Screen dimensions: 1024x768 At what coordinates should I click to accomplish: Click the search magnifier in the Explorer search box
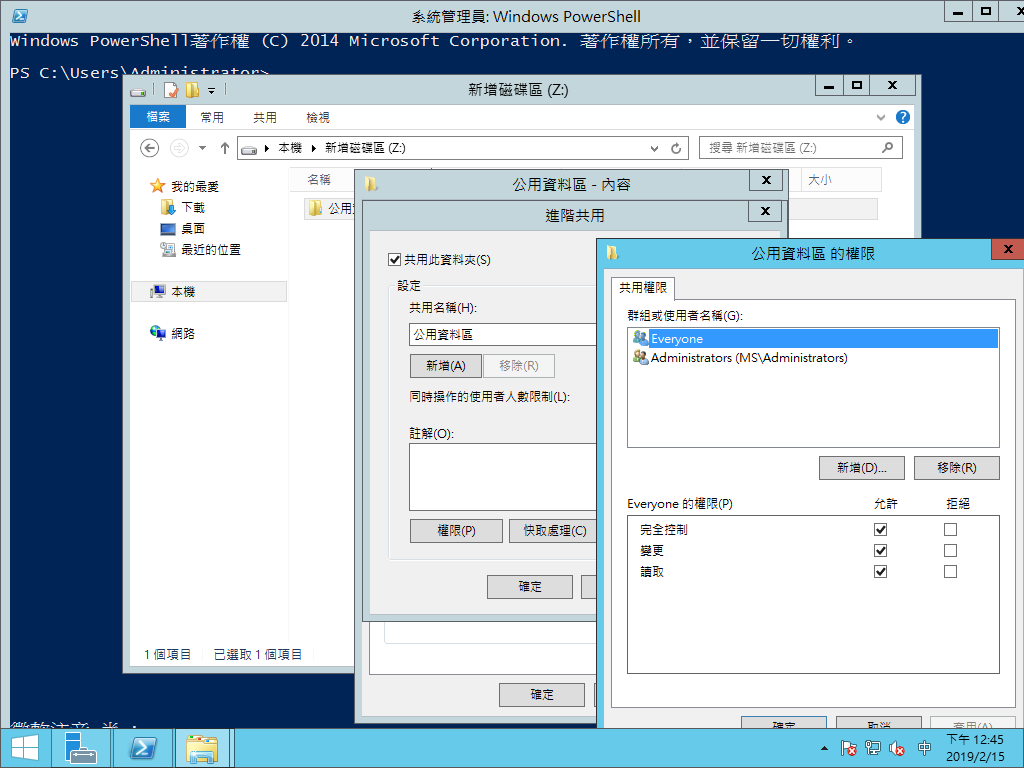coord(887,148)
